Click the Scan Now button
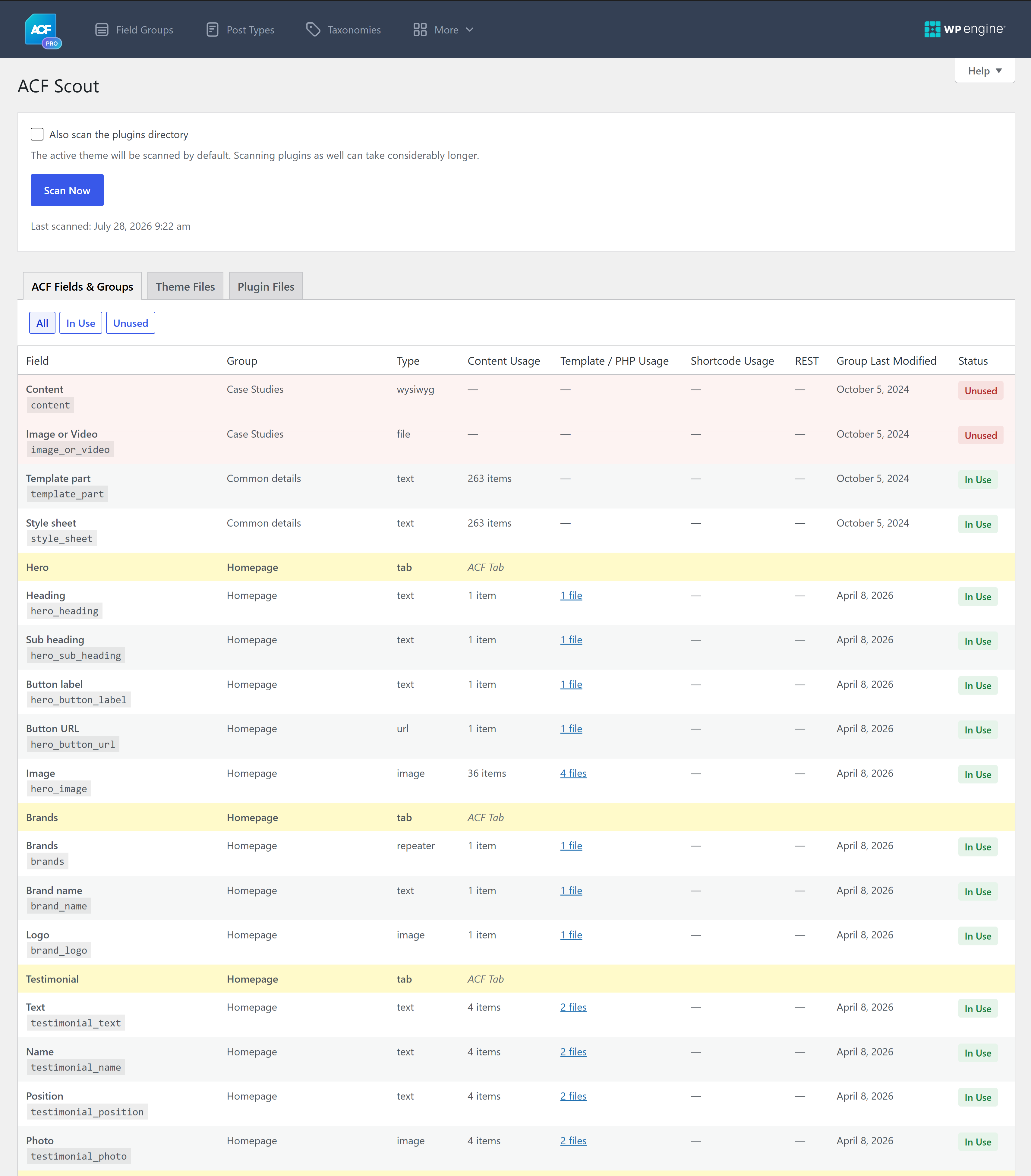Screen dimensions: 1031x1176 click(x=67, y=191)
